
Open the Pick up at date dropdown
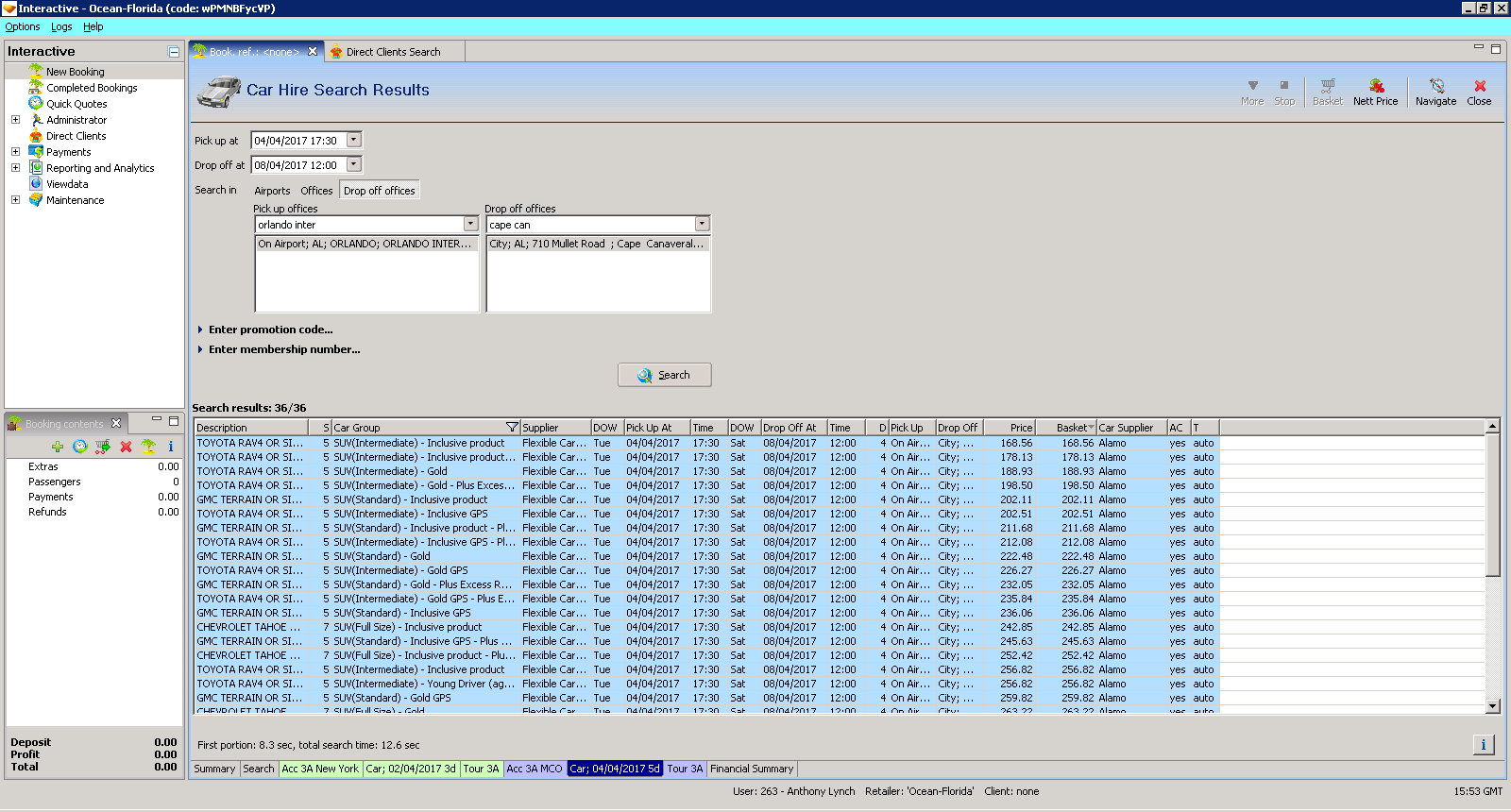tap(354, 140)
